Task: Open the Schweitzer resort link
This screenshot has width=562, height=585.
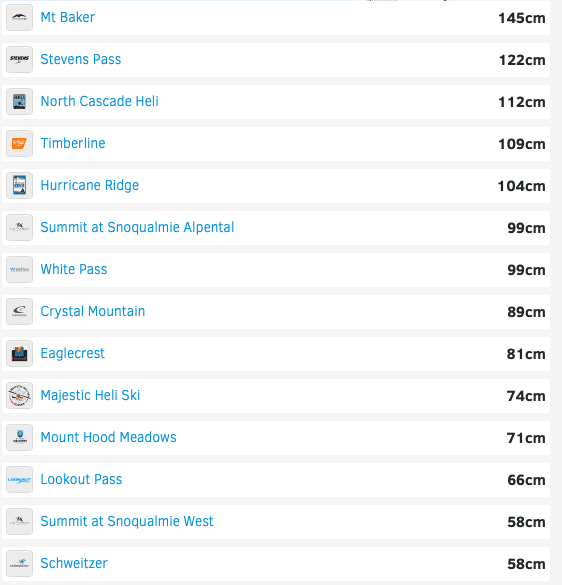Action: coord(74,563)
